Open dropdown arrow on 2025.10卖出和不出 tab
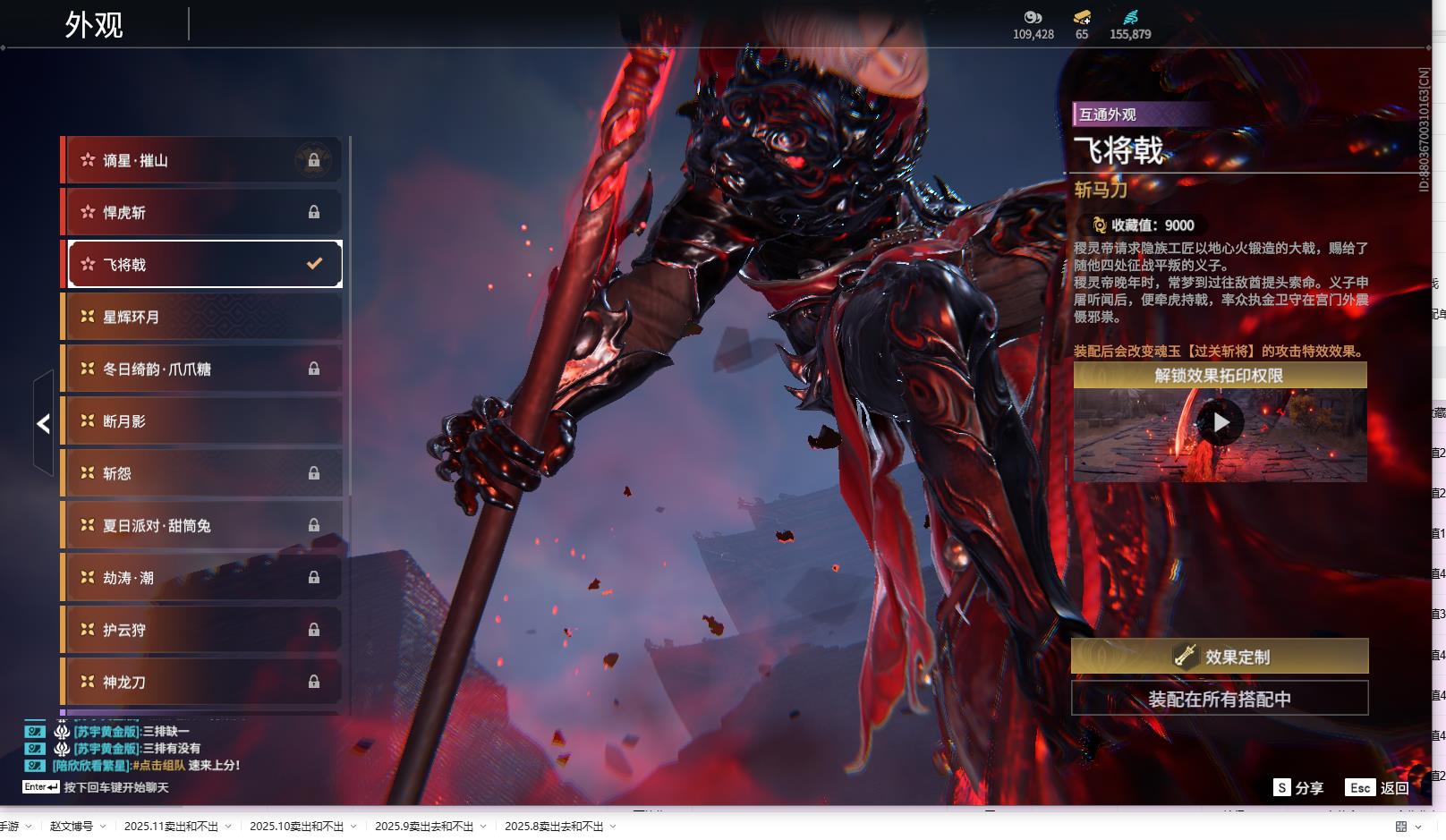 click(353, 827)
